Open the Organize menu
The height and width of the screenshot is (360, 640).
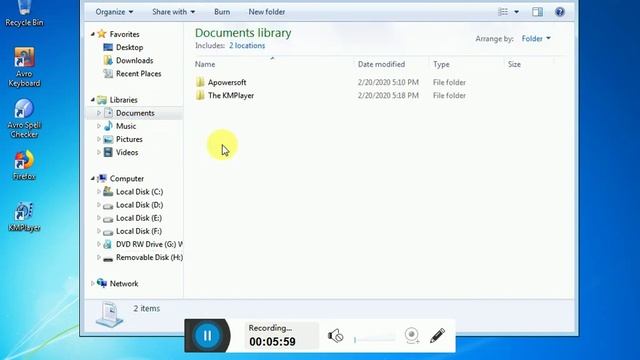[x=114, y=12]
